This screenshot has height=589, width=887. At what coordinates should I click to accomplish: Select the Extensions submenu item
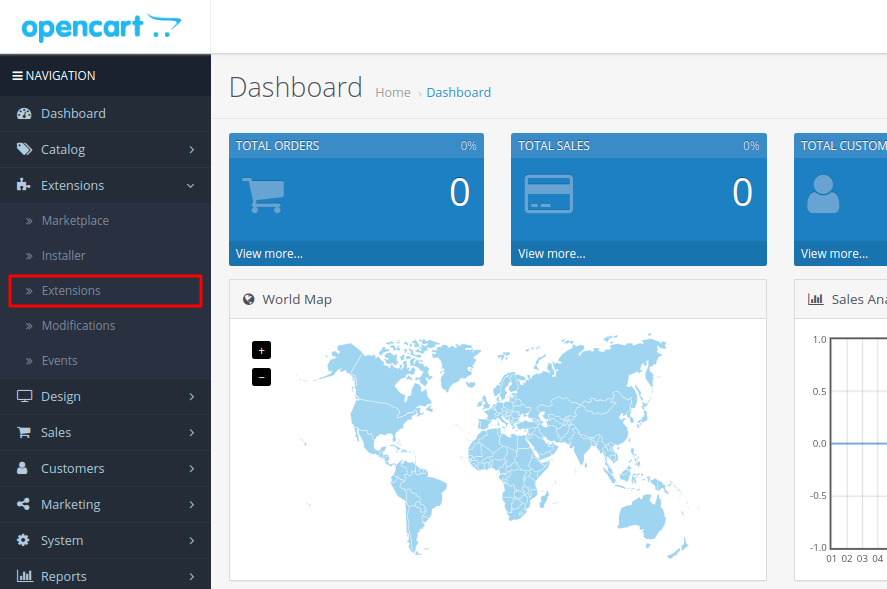pyautogui.click(x=105, y=291)
